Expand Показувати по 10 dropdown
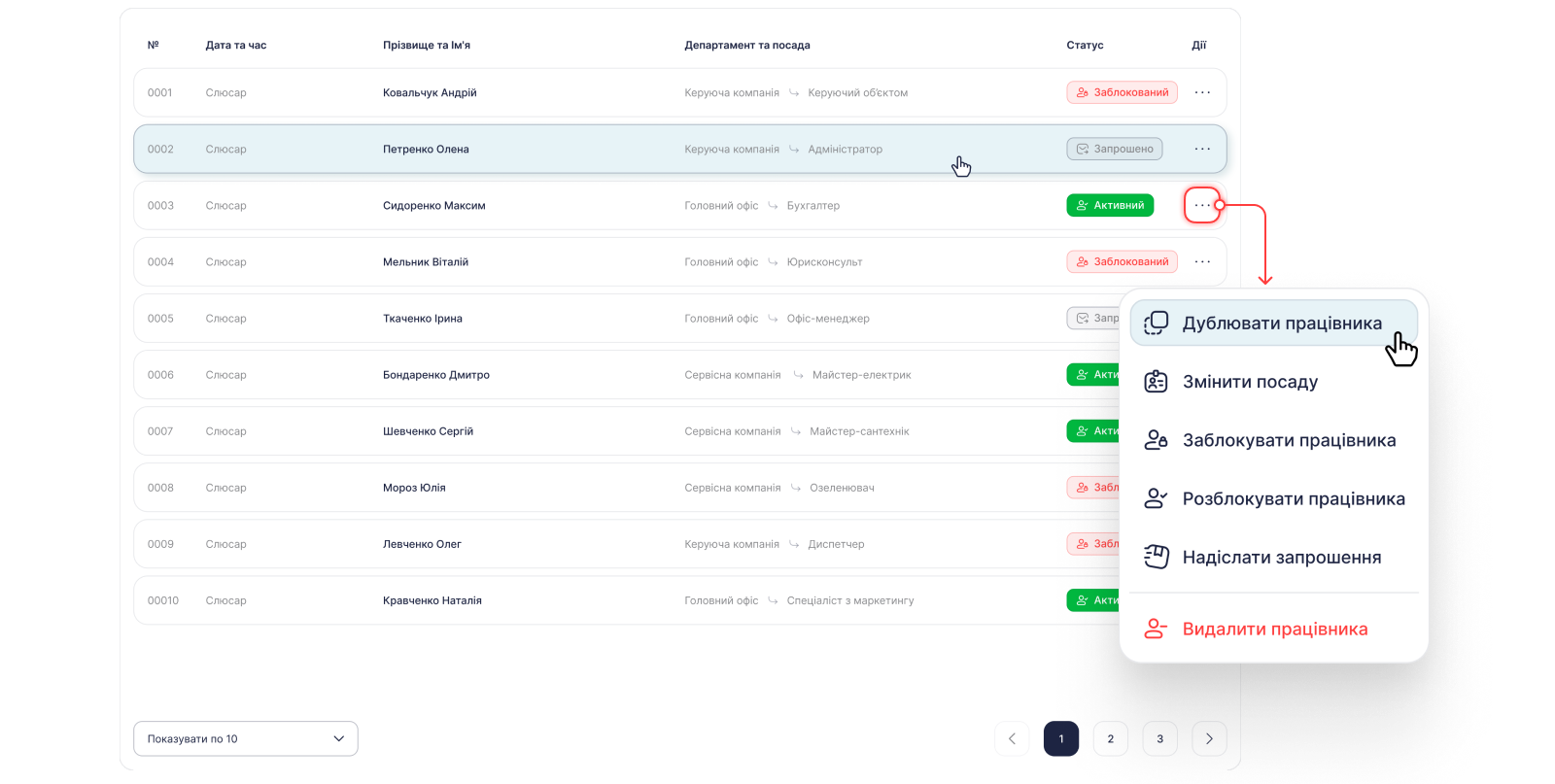 coord(246,738)
